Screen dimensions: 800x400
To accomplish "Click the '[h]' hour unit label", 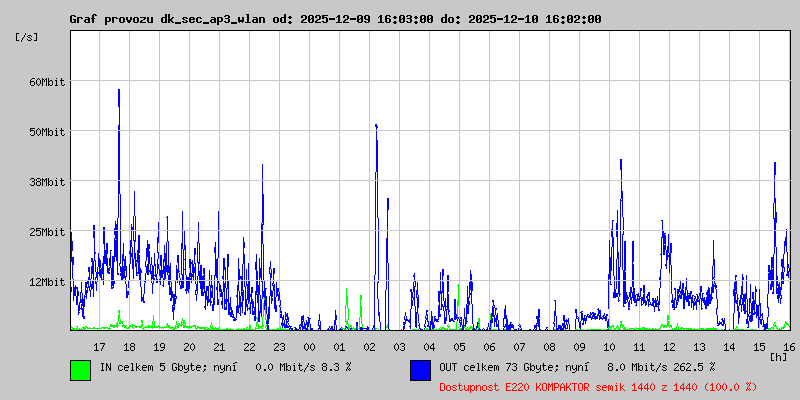I will 778,356.
